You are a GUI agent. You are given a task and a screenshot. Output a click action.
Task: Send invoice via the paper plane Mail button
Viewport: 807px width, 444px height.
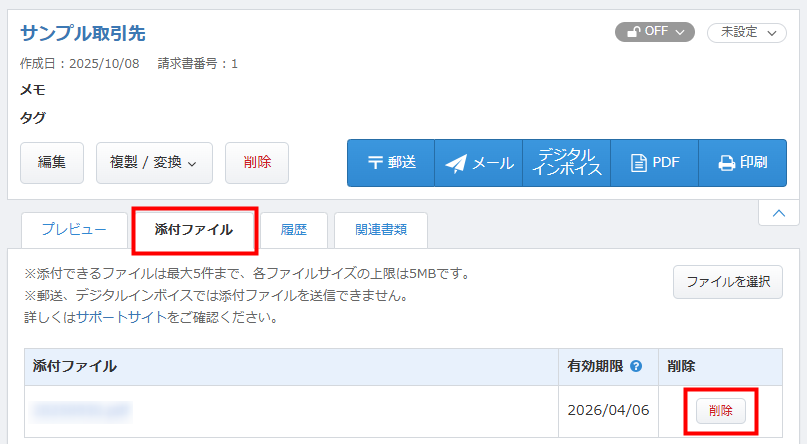tap(479, 163)
